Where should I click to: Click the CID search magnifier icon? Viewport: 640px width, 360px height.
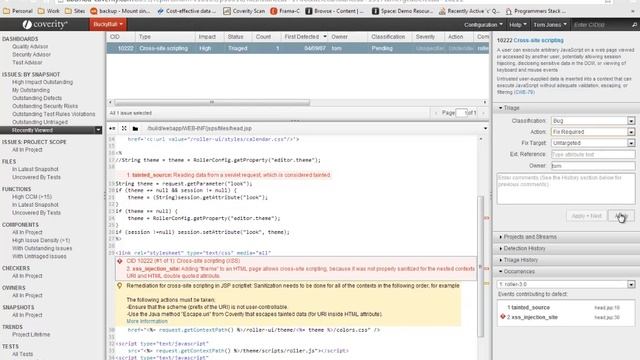click(634, 25)
